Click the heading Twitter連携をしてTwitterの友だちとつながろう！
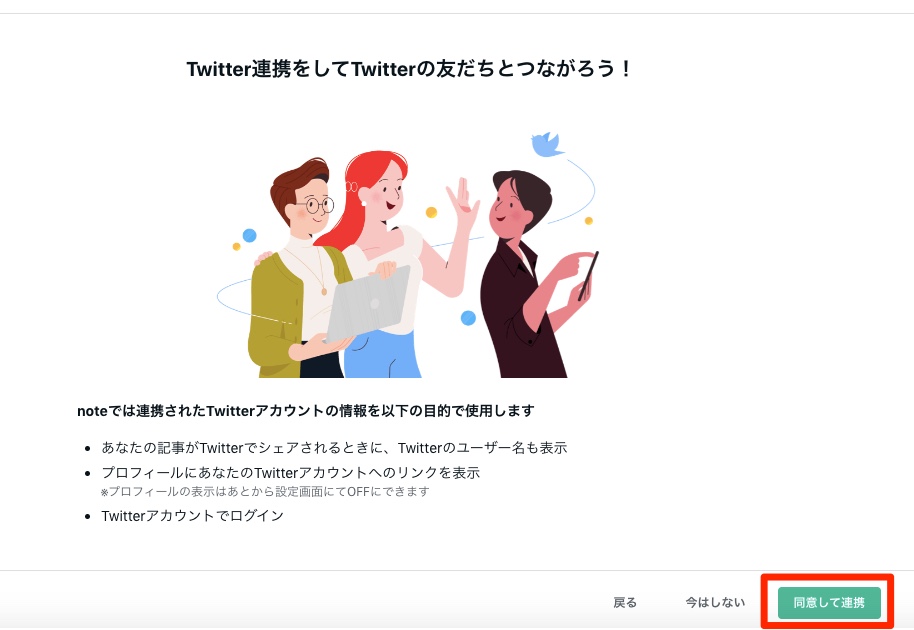Screen dimensions: 914x630 click(x=409, y=69)
